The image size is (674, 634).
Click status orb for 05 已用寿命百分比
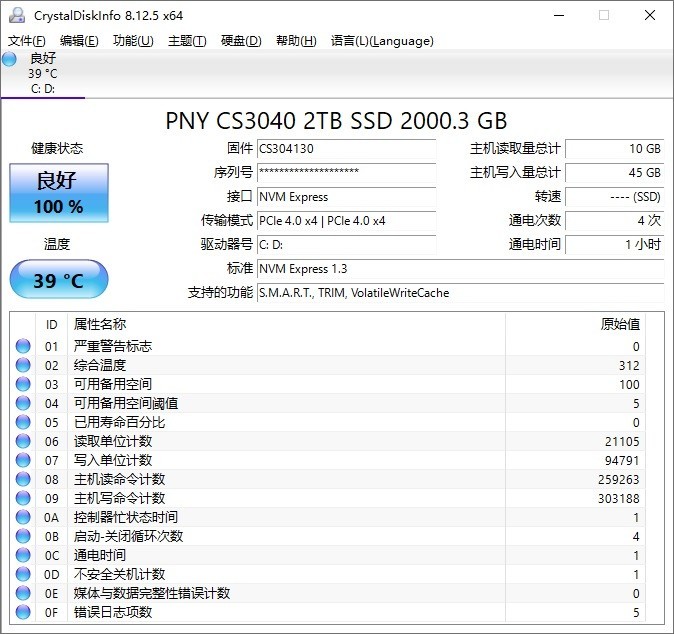(x=23, y=422)
